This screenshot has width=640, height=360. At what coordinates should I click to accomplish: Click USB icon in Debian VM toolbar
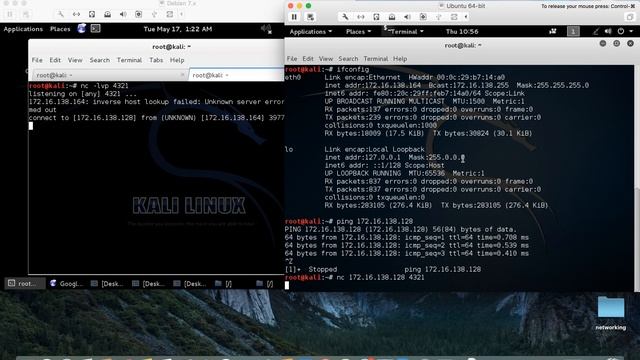(154, 14)
